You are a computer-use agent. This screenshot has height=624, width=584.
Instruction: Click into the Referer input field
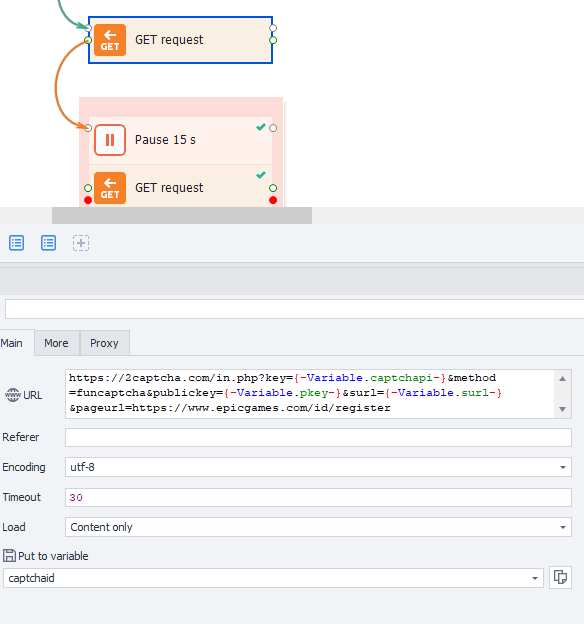click(x=318, y=437)
